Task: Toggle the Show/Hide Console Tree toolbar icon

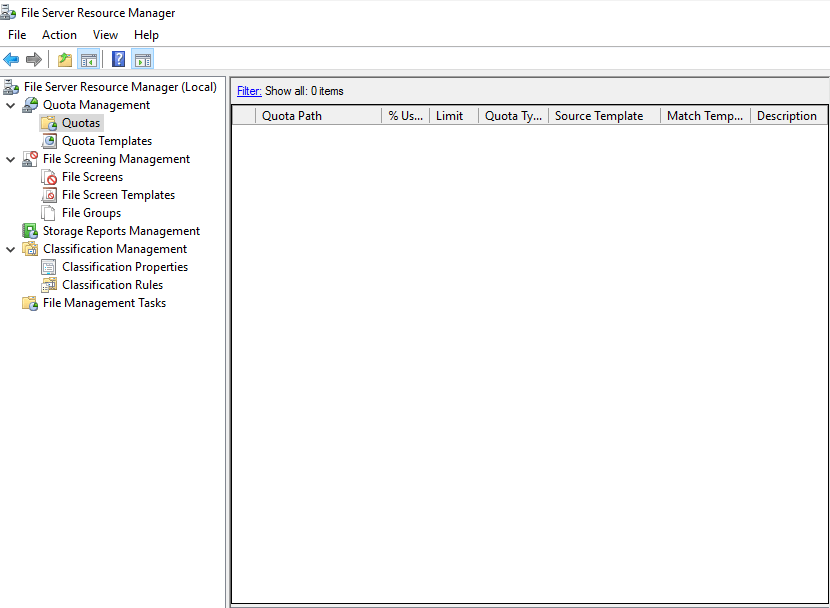Action: point(89,59)
